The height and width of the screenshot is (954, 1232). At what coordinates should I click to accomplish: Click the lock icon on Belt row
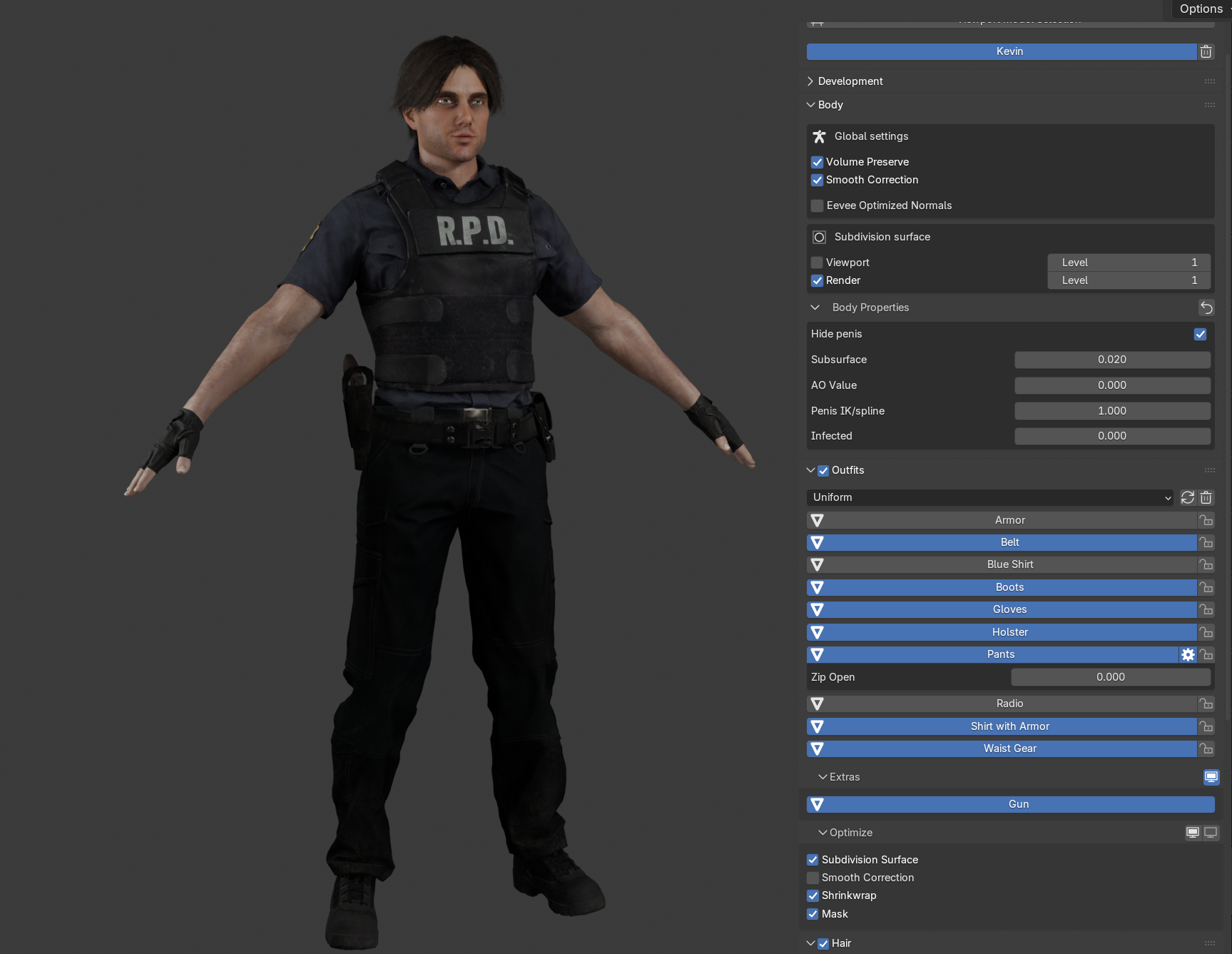[1206, 542]
